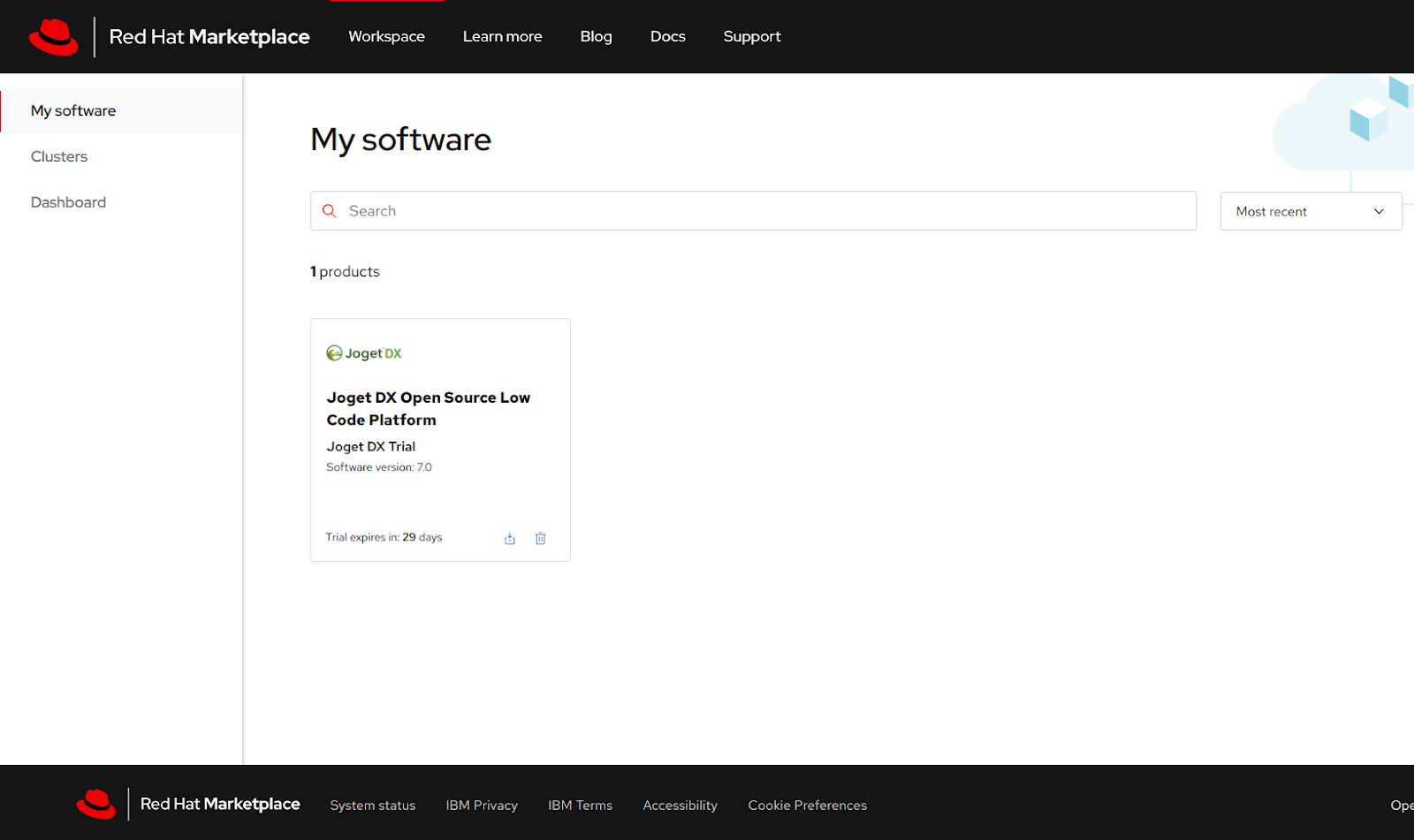Click the Joget DX Trial text
This screenshot has height=840, width=1414.
point(371,447)
